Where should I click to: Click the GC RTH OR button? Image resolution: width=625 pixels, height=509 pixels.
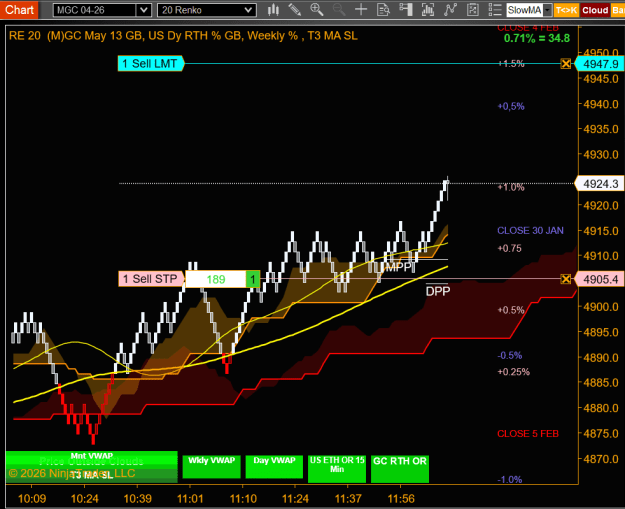point(400,468)
